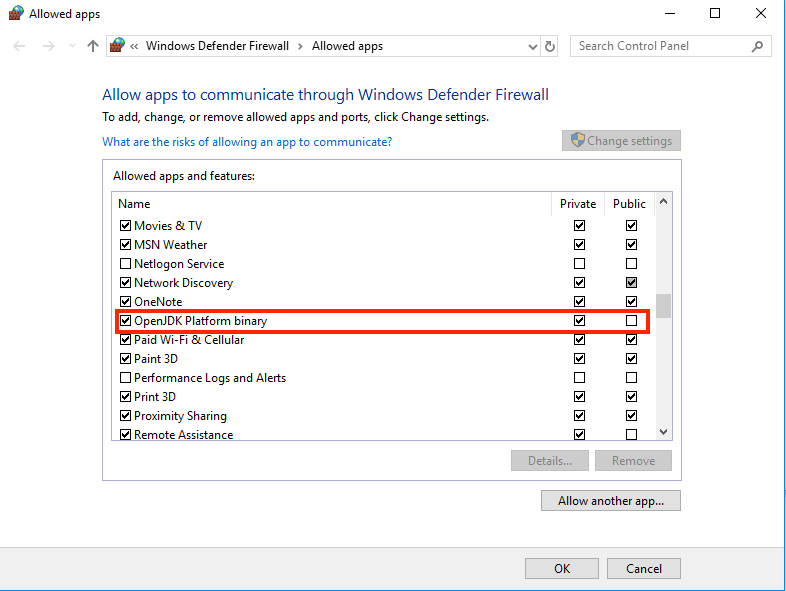
Task: Click the search magnifier icon
Action: pos(757,46)
